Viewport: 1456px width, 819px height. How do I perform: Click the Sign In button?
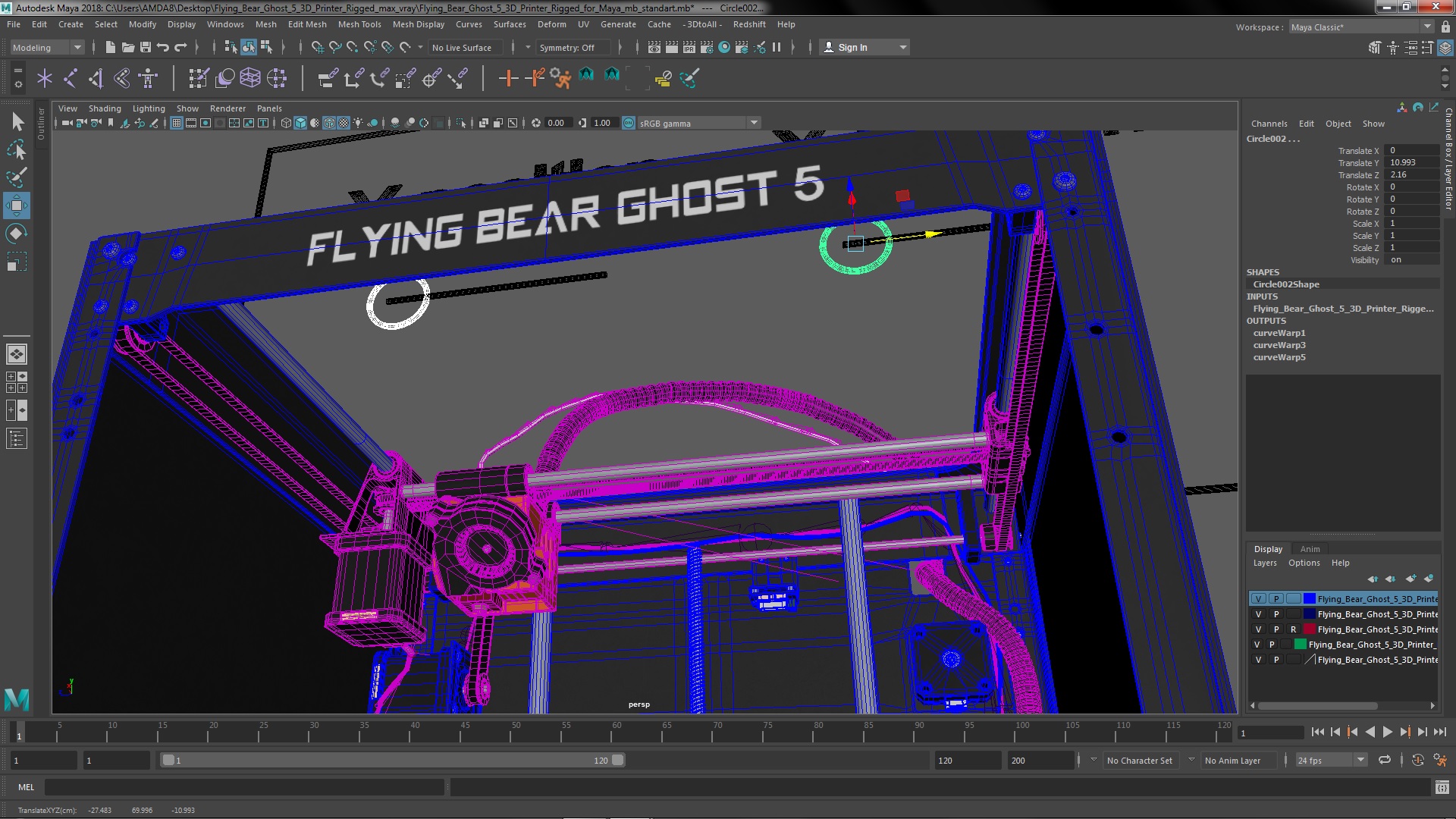[x=853, y=47]
